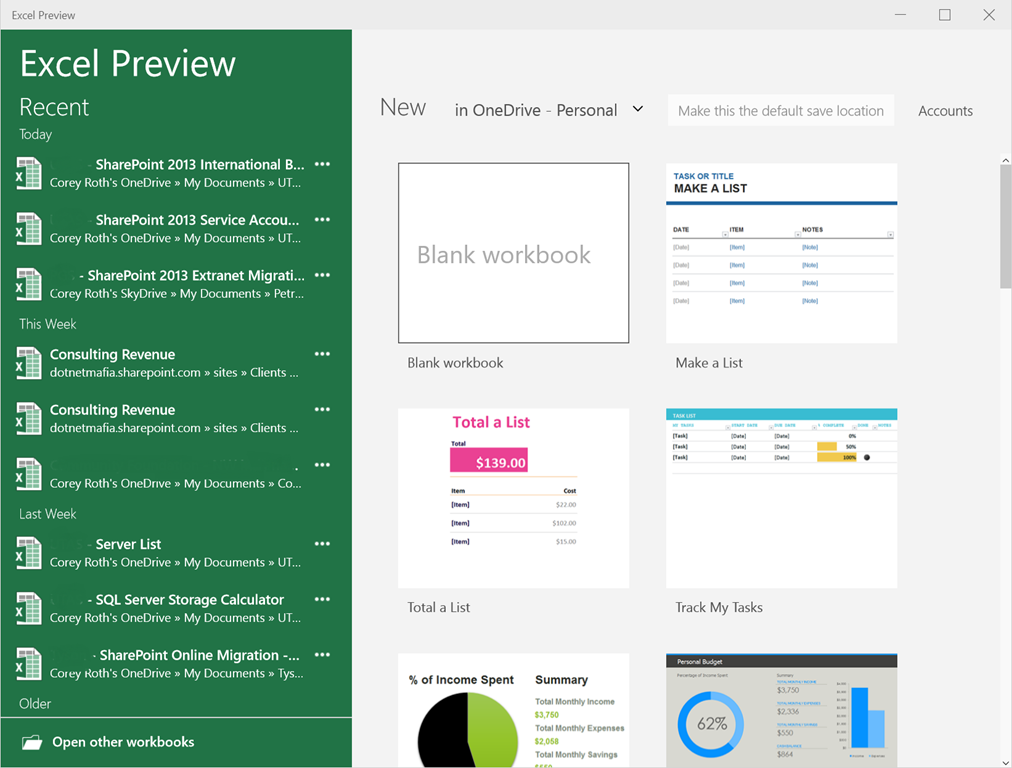Select the Personal Budget template with 62% donut
The width and height of the screenshot is (1012, 768).
pyautogui.click(x=781, y=710)
